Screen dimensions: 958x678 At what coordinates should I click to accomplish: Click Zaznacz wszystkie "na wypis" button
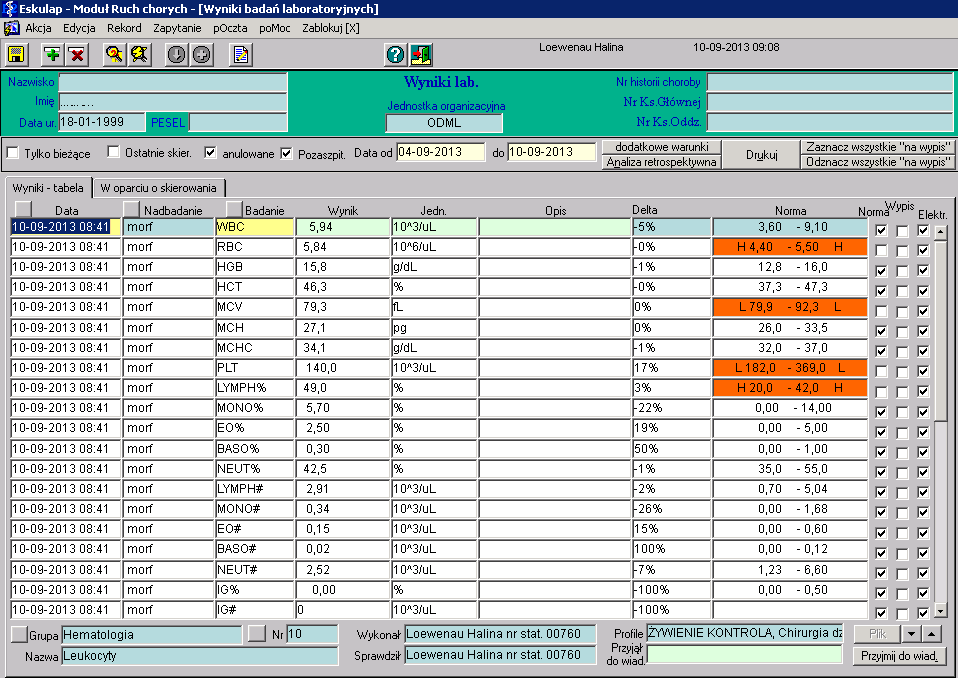(877, 147)
